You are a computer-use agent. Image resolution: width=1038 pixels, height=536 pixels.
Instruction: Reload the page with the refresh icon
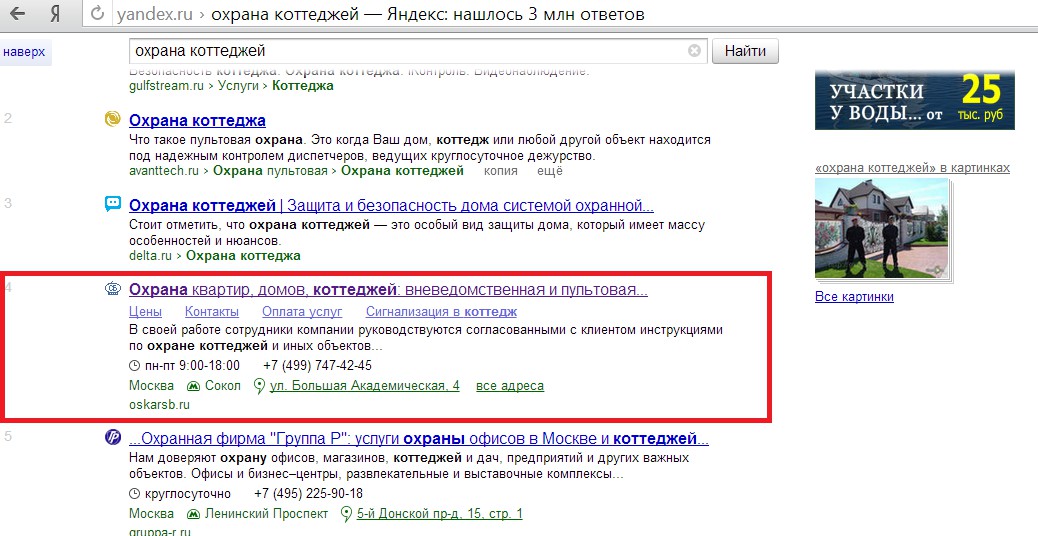point(97,13)
